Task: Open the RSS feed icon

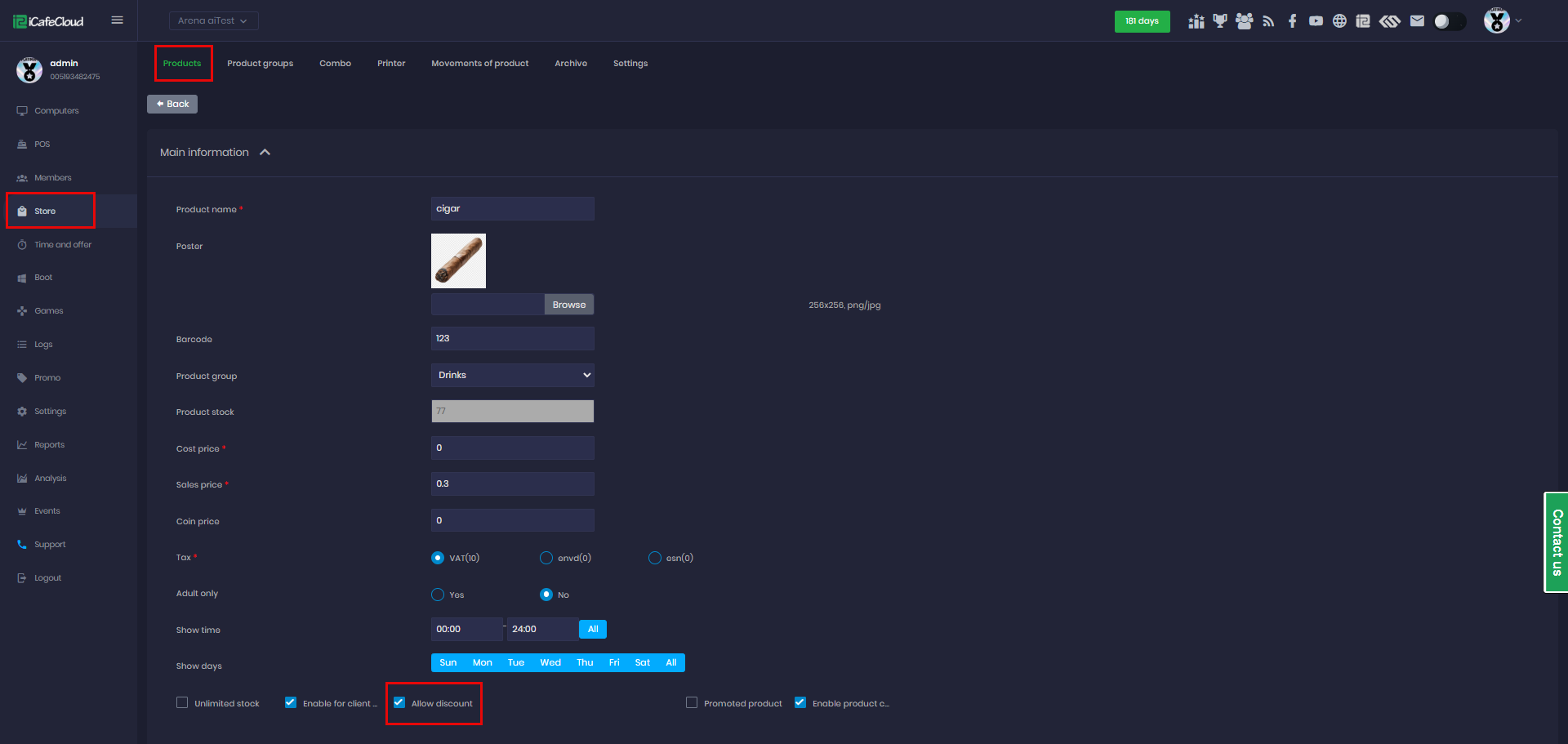Action: (x=1268, y=21)
